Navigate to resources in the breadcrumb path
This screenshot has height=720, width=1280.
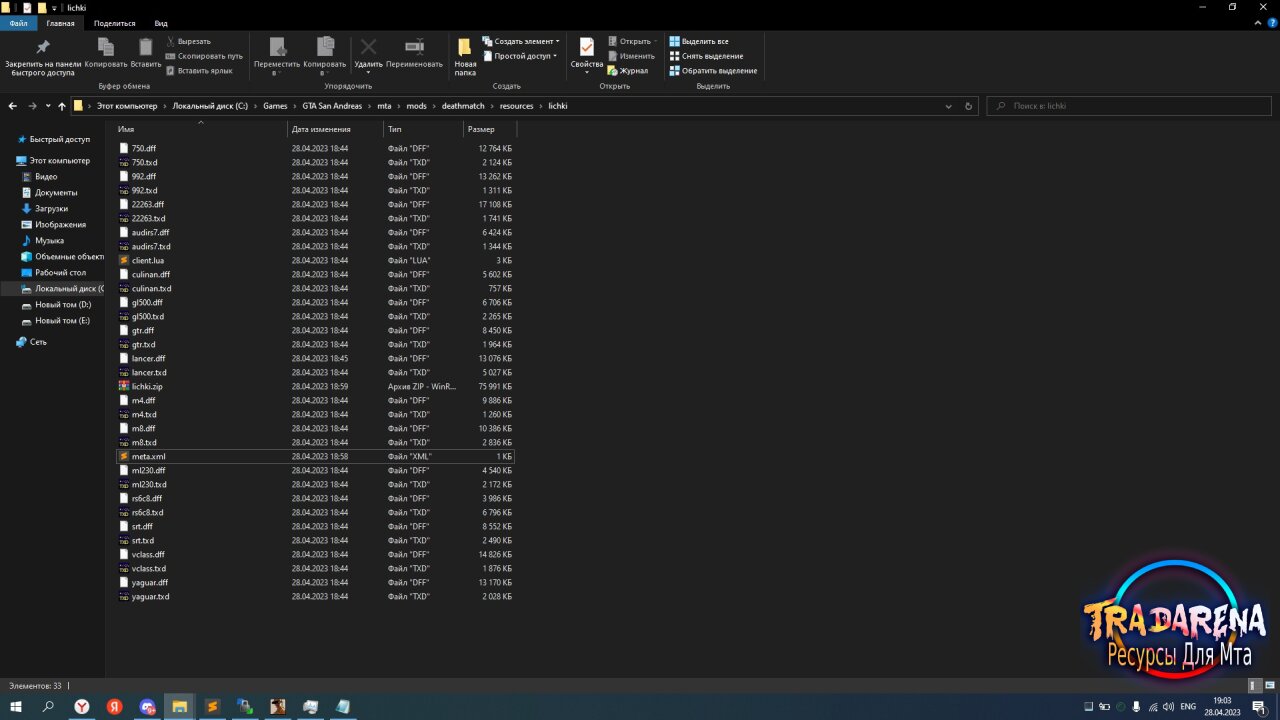pyautogui.click(x=517, y=106)
